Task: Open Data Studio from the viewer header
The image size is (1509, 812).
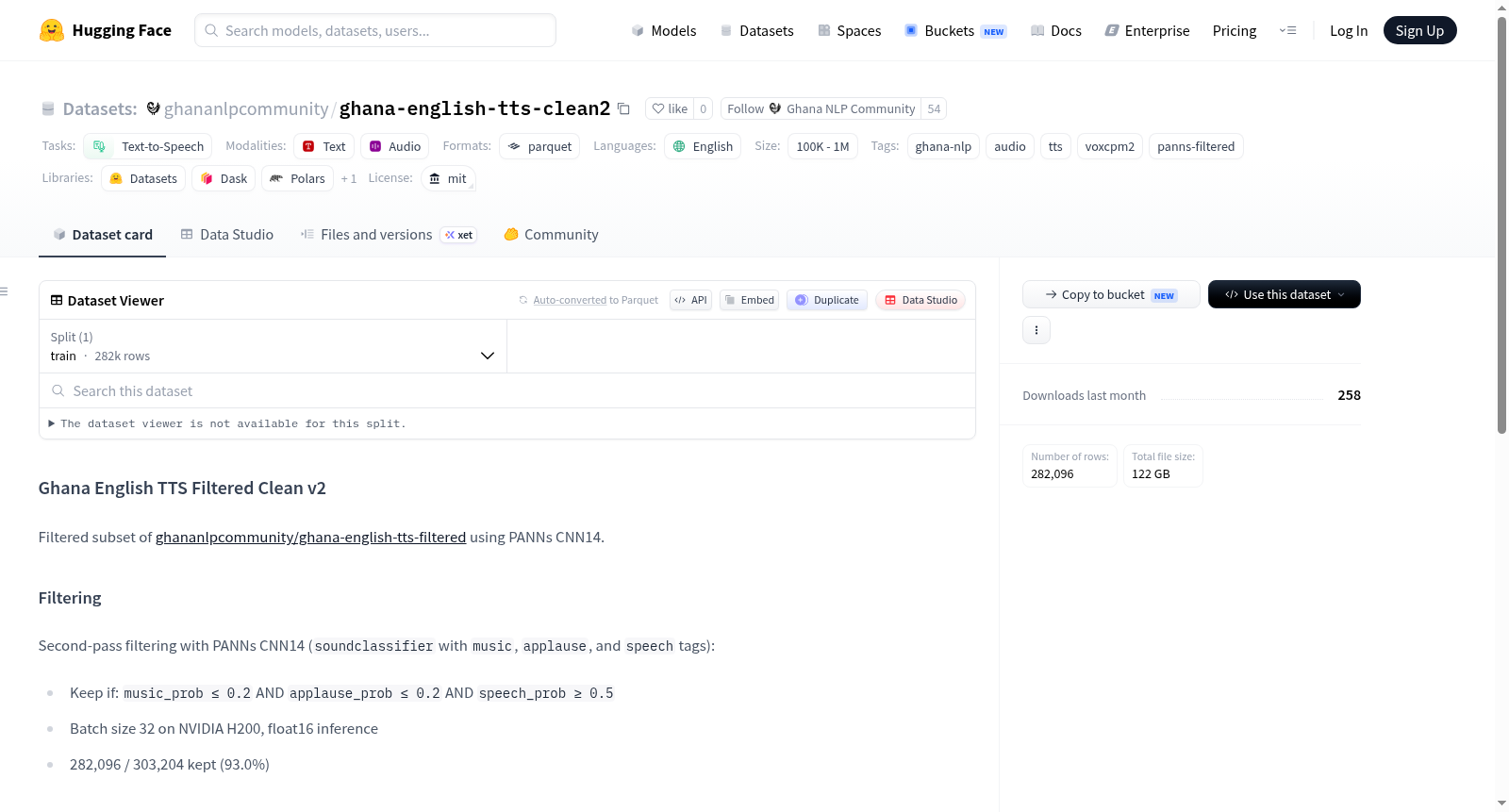Action: click(920, 300)
